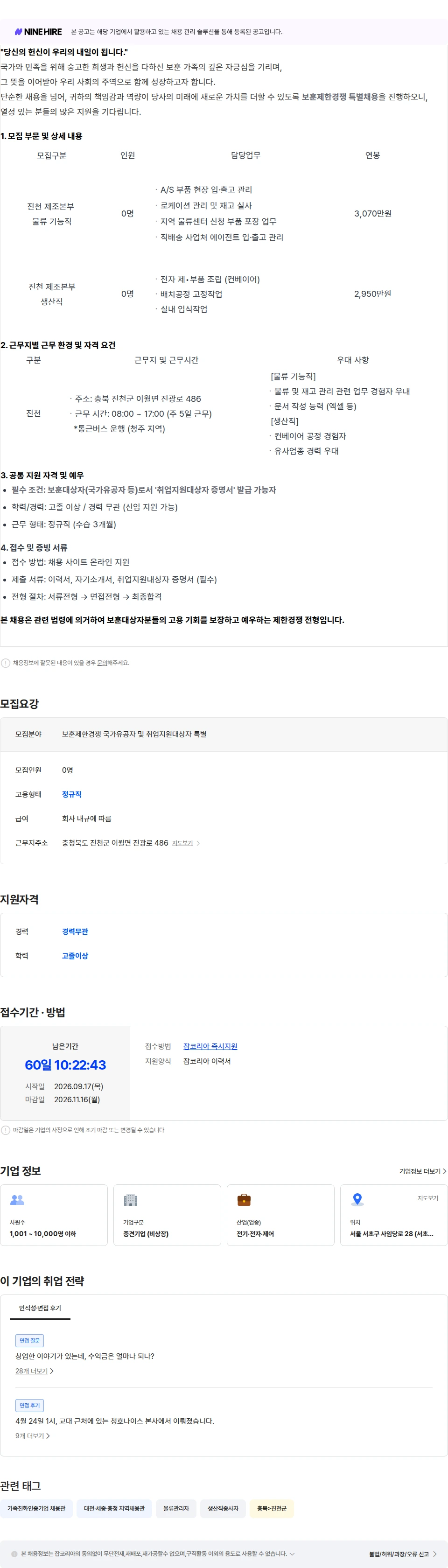Viewport: 448px width, 1568px height.
Task: Click the 3,070만원 salary cell
Action: (x=372, y=214)
